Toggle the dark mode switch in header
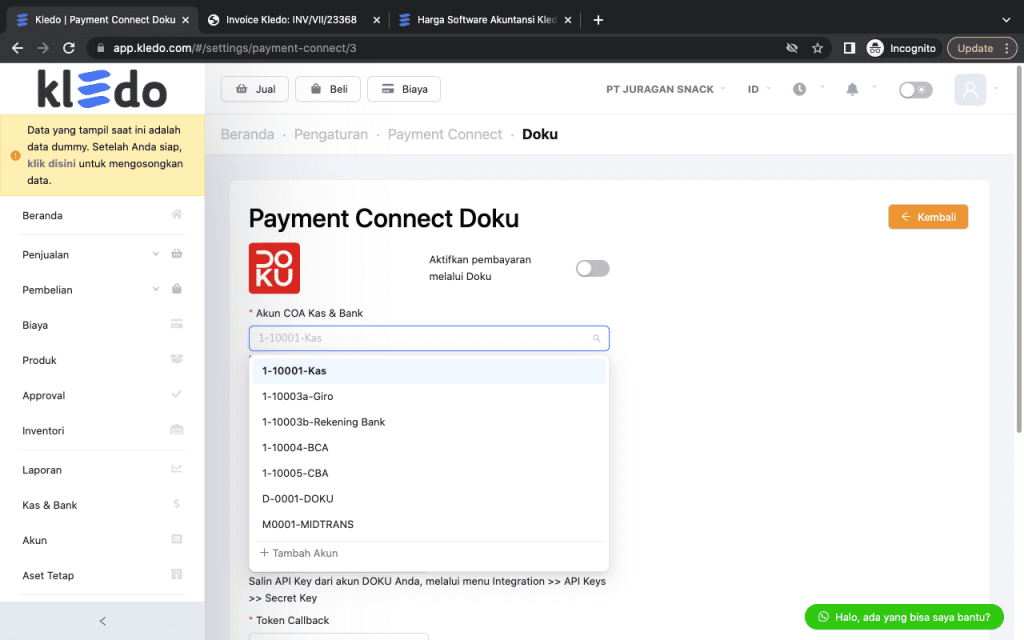Image resolution: width=1024 pixels, height=640 pixels. click(x=916, y=89)
